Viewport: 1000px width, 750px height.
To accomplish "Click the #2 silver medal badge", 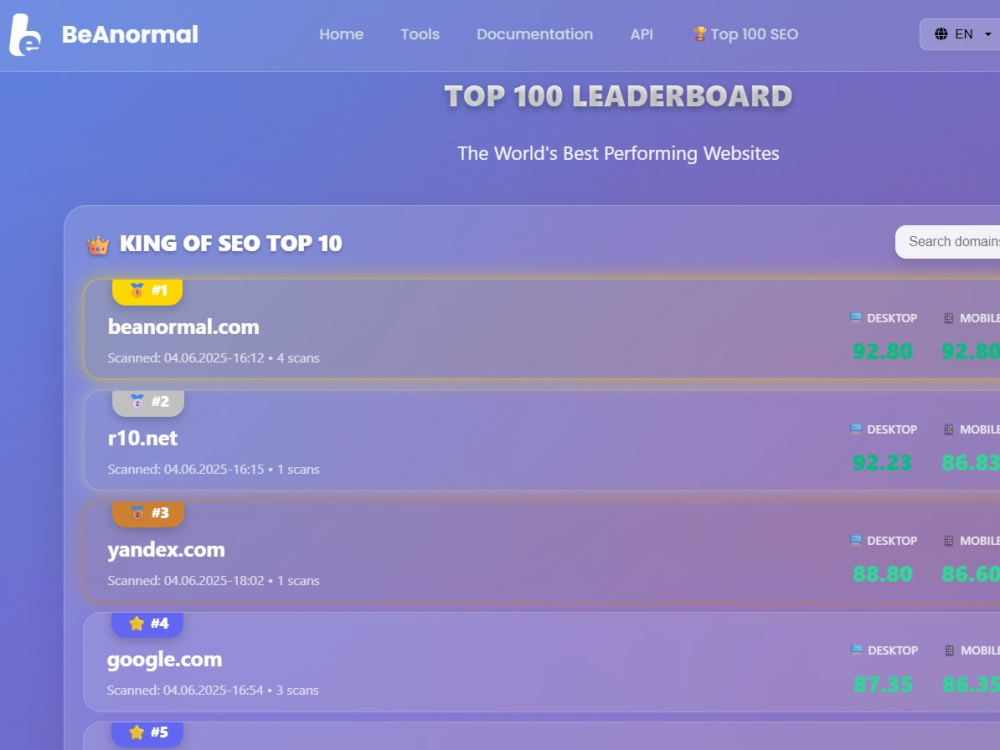I will pyautogui.click(x=148, y=402).
